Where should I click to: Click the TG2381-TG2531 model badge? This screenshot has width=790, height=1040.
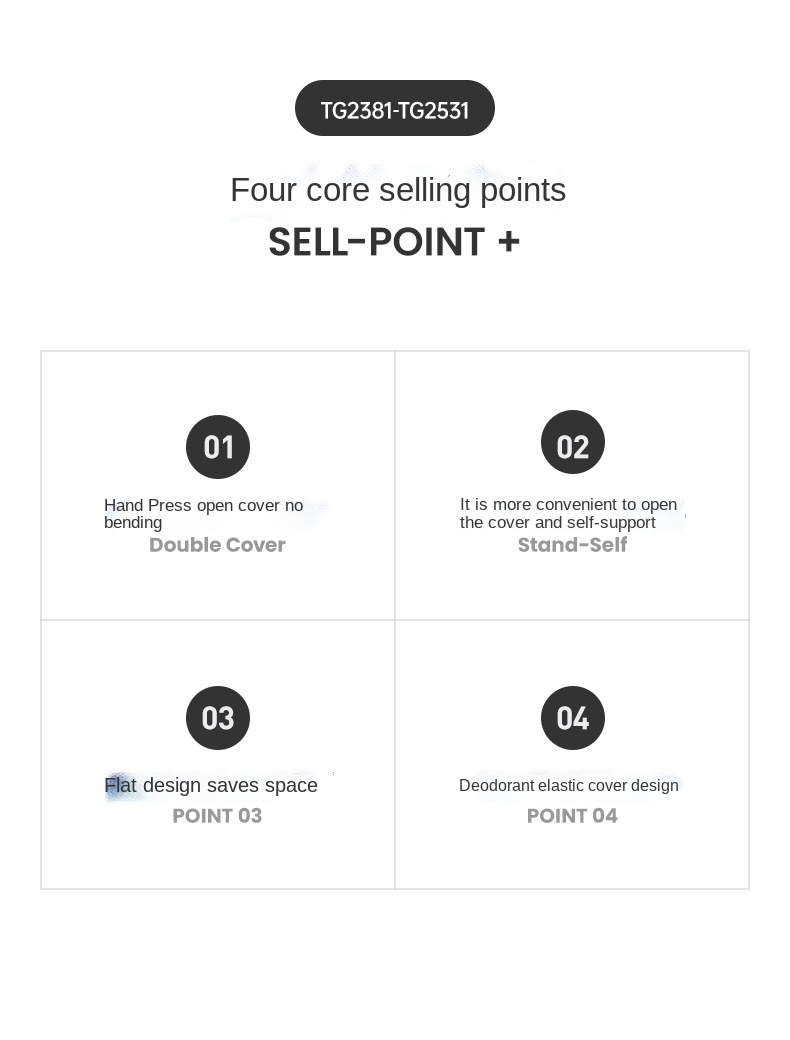pyautogui.click(x=395, y=109)
